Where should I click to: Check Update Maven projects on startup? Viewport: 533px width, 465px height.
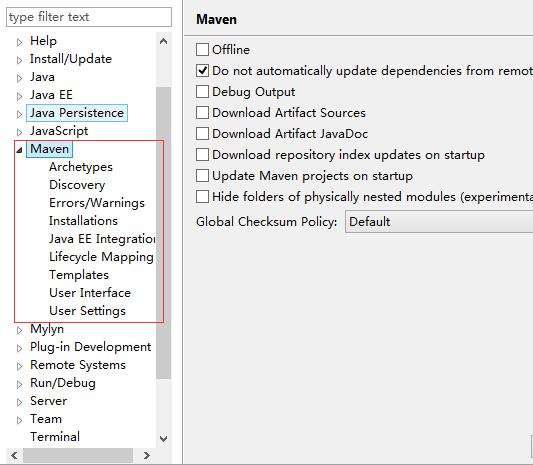(202, 176)
